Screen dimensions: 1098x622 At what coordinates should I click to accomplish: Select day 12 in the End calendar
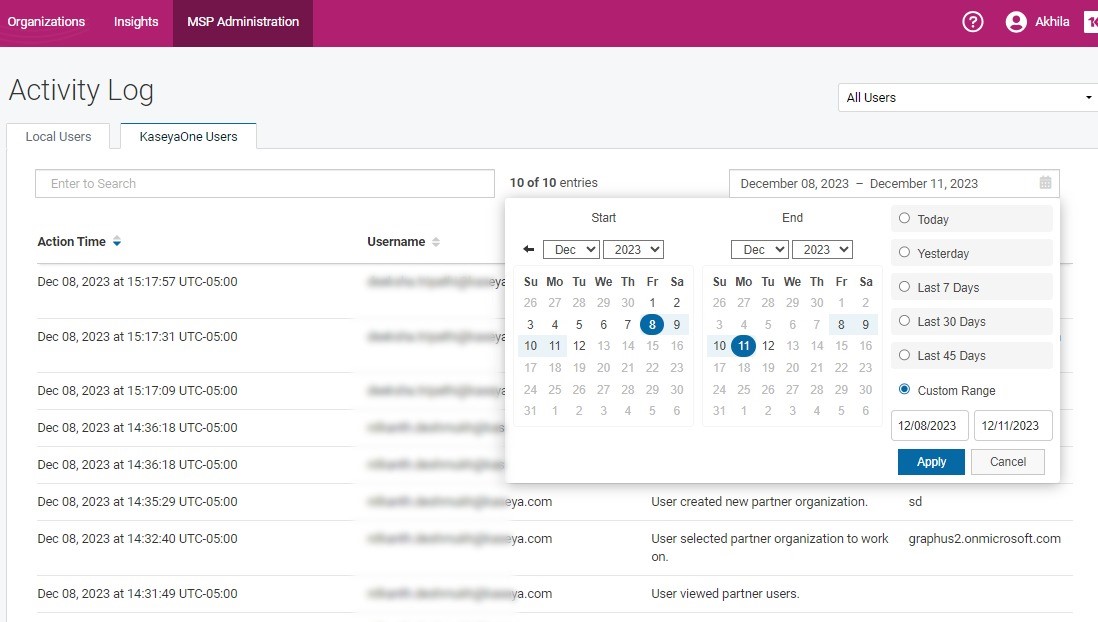pyautogui.click(x=768, y=346)
